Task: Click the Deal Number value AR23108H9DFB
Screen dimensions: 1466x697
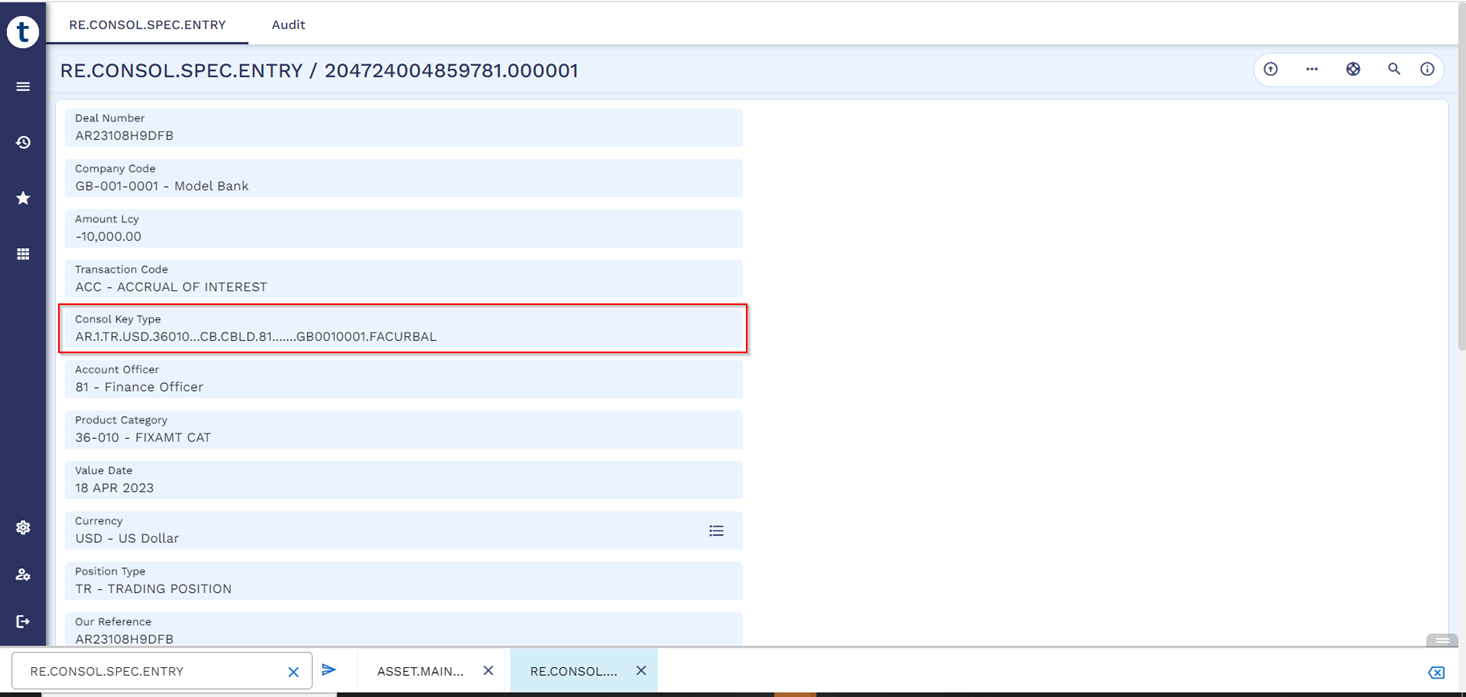Action: click(124, 136)
